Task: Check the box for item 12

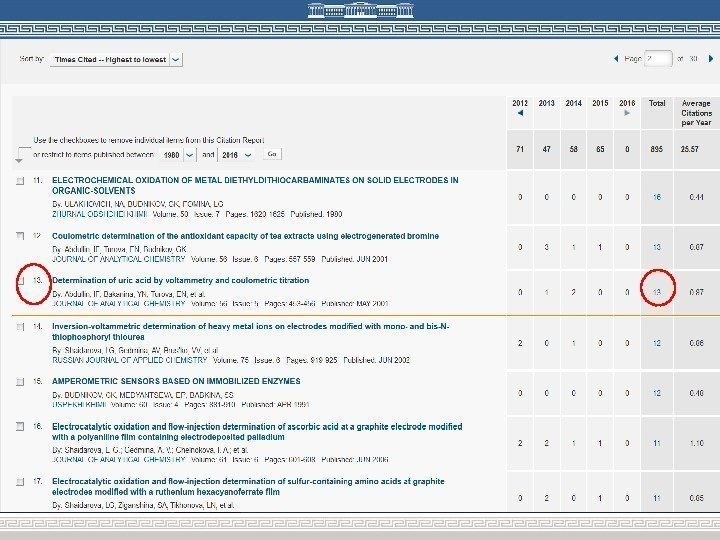Action: [x=20, y=236]
